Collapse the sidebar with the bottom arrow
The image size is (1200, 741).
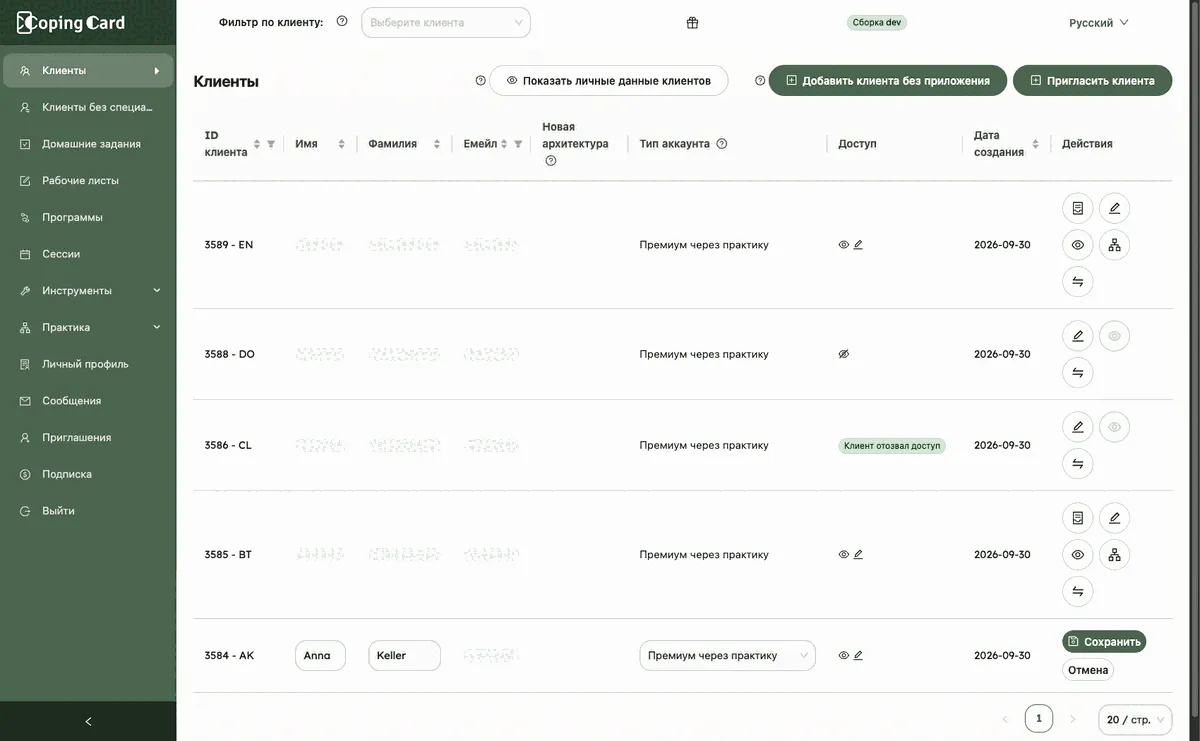click(88, 721)
